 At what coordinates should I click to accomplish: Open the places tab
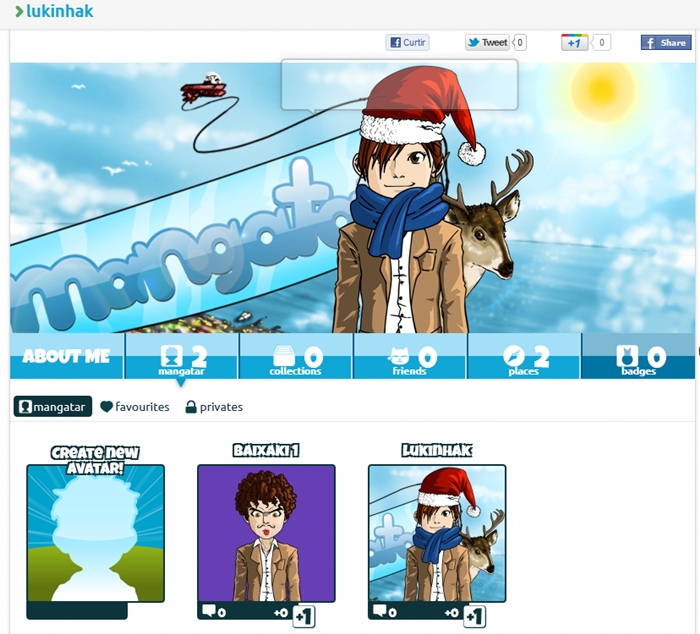[525, 356]
